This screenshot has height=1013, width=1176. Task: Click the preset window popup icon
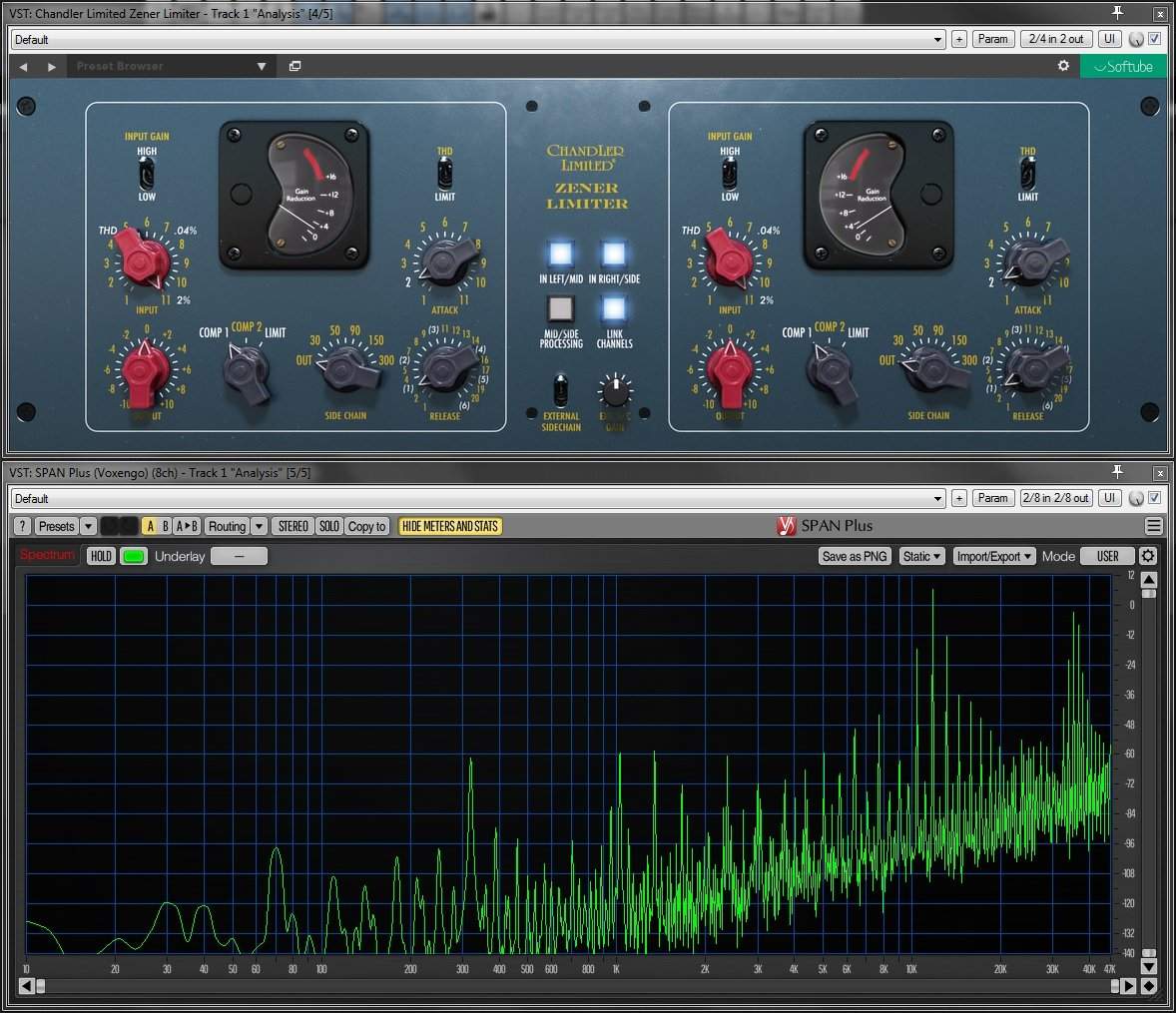(x=294, y=67)
